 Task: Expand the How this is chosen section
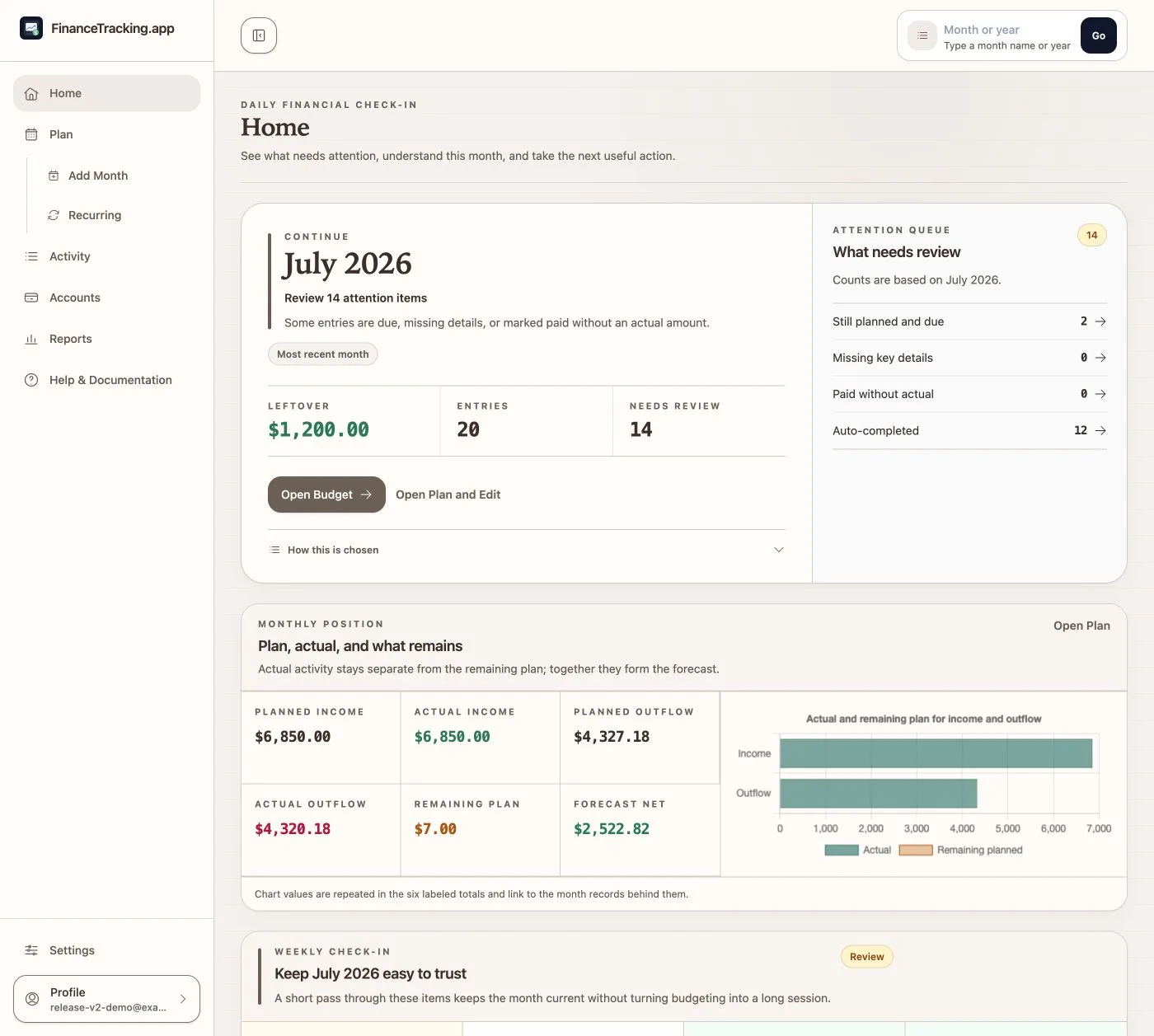click(527, 550)
